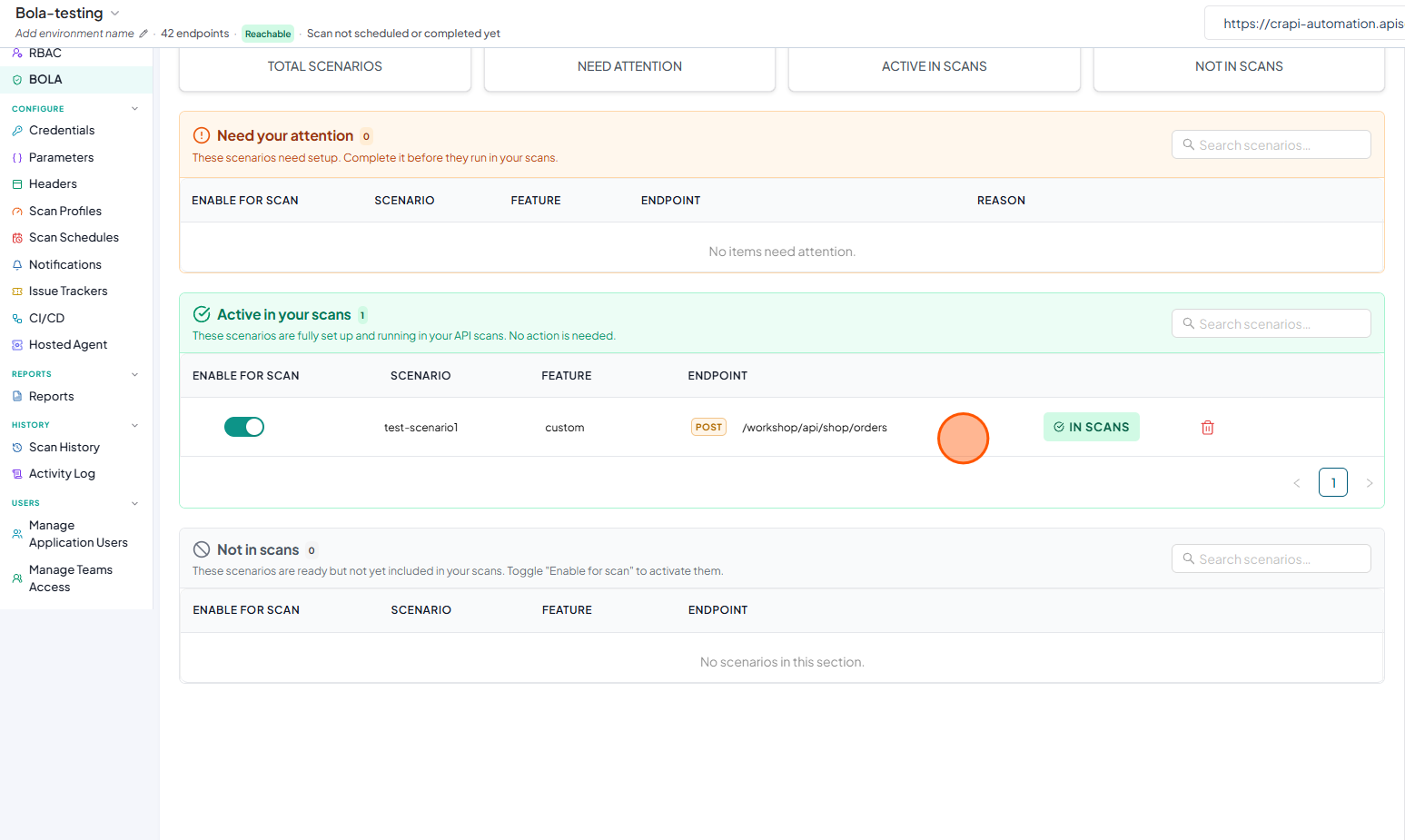Click the Activity Log icon
This screenshot has width=1405, height=840.
point(17,474)
